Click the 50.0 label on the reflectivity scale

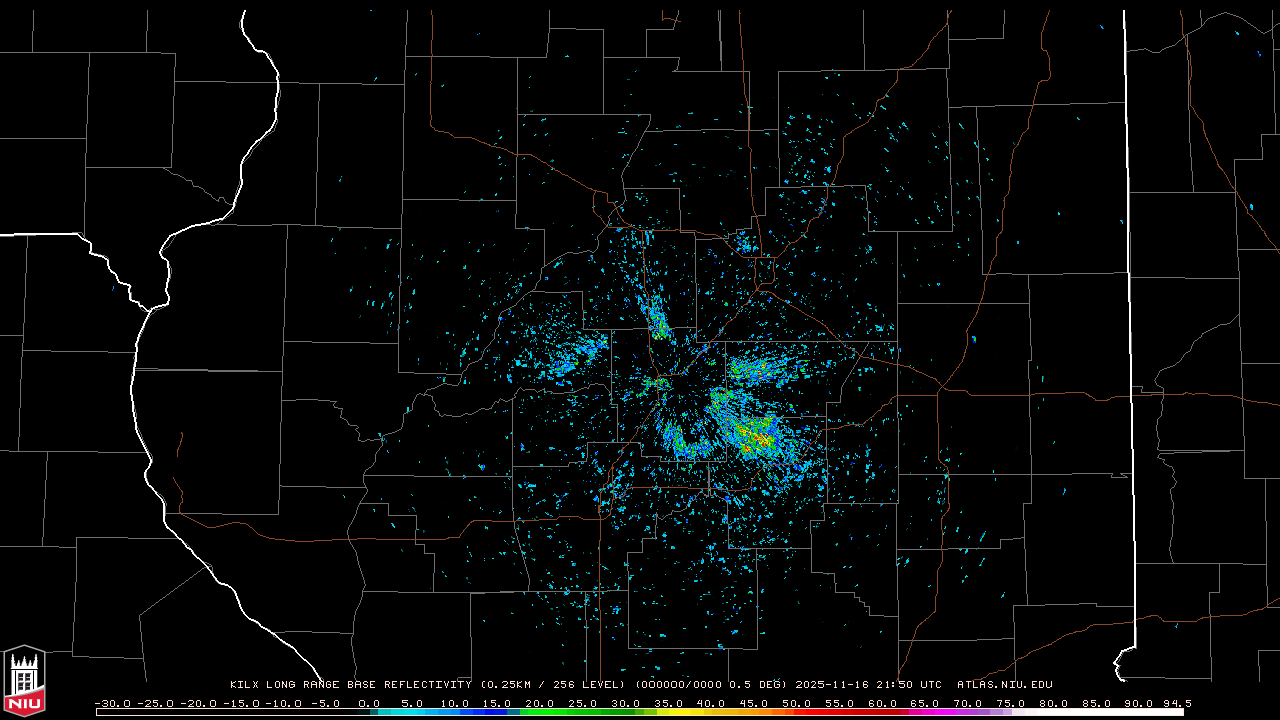click(796, 703)
